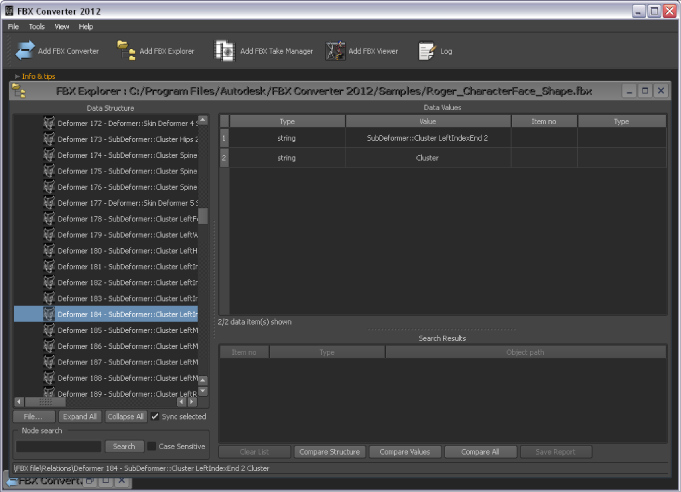Click the icon beside Deformer 179

pos(49,234)
